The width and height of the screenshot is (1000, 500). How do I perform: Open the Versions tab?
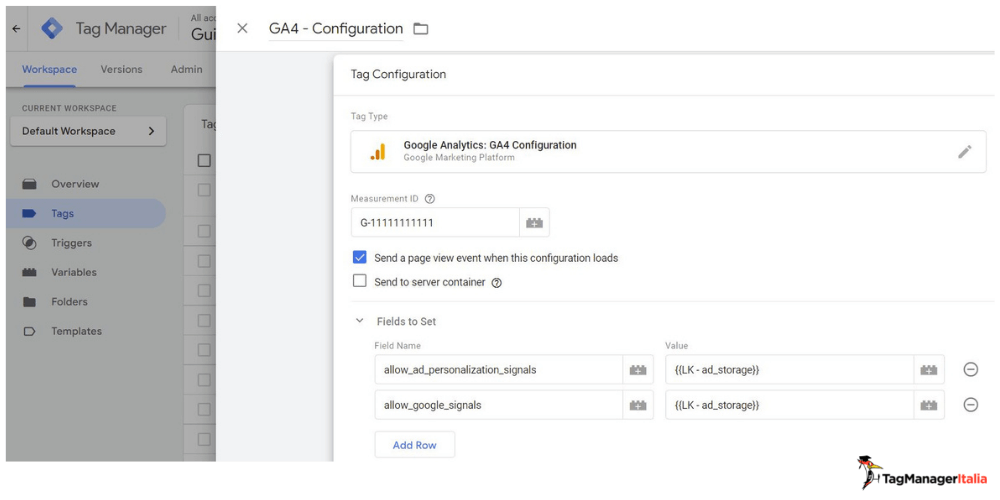click(121, 70)
